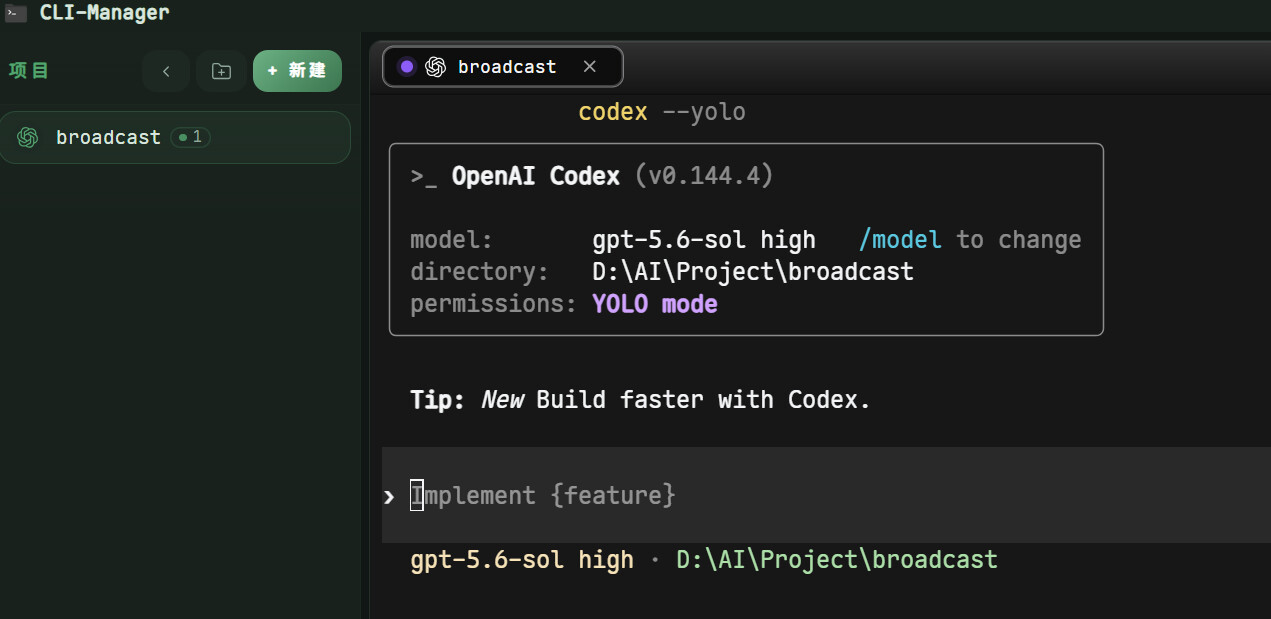
Task: Click the YOLO mode permissions text
Action: 655,304
